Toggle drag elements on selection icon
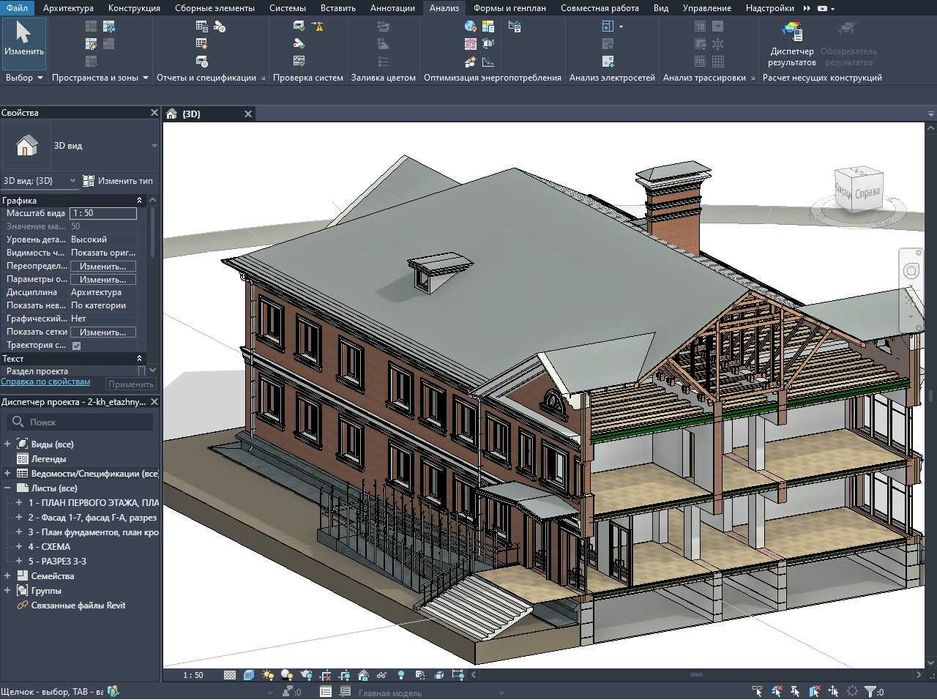937x700 pixels. click(x=834, y=691)
